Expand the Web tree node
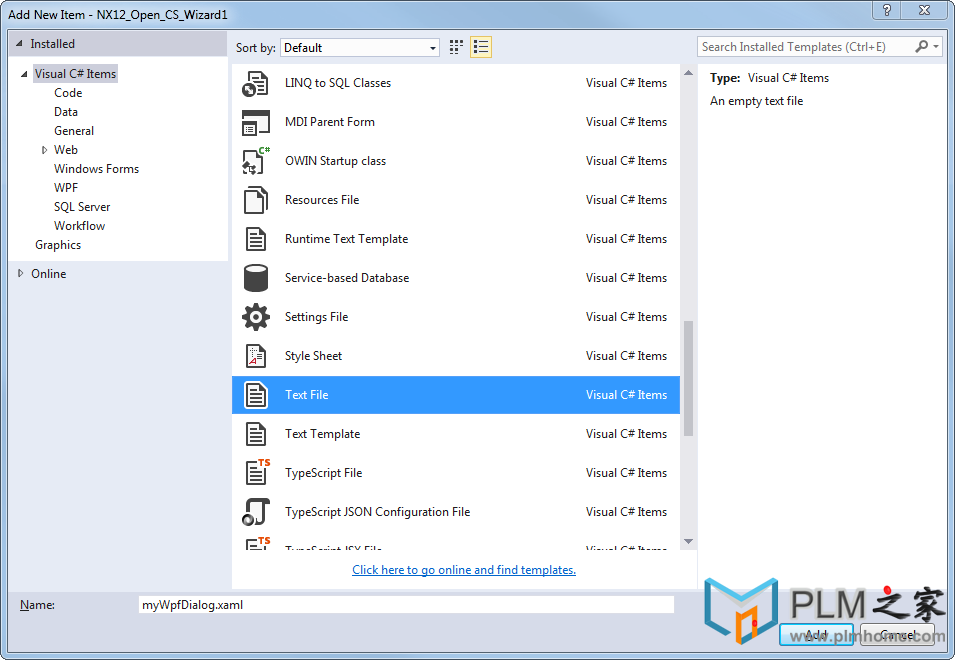955x660 pixels. [x=44, y=150]
